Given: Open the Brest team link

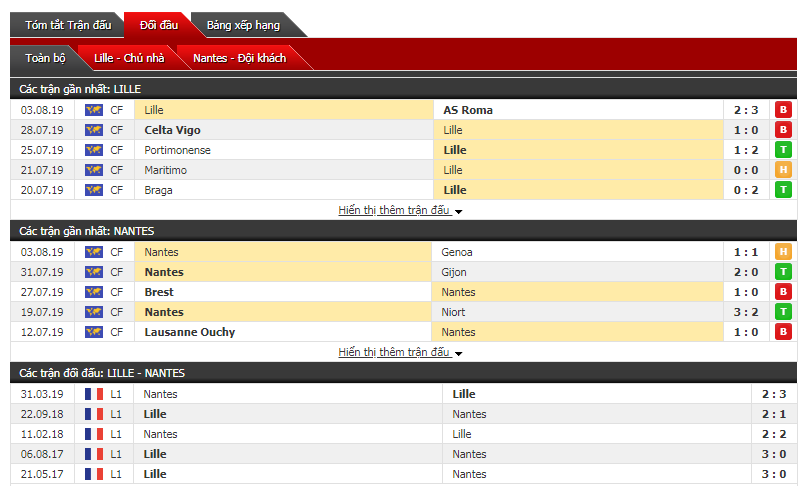Looking at the screenshot, I should coord(159,292).
